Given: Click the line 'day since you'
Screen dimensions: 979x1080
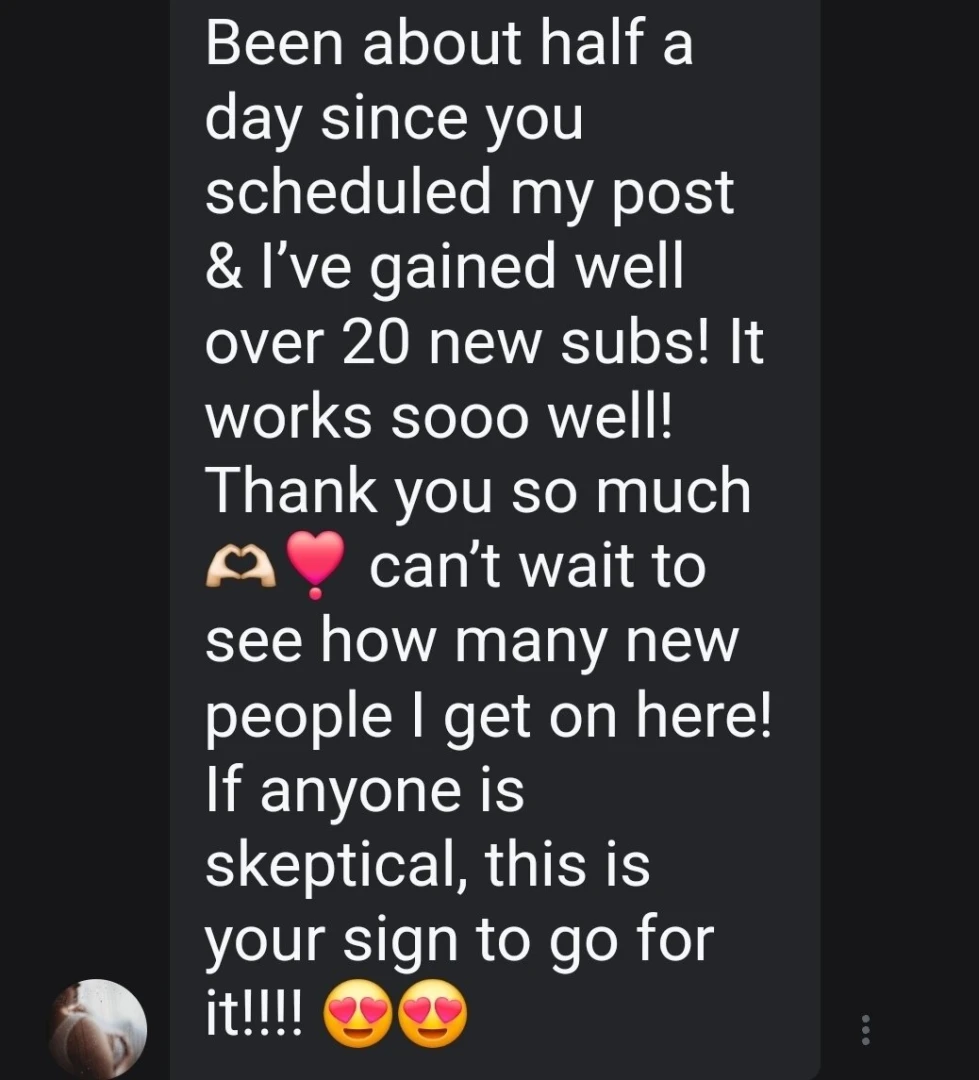Looking at the screenshot, I should tap(394, 120).
